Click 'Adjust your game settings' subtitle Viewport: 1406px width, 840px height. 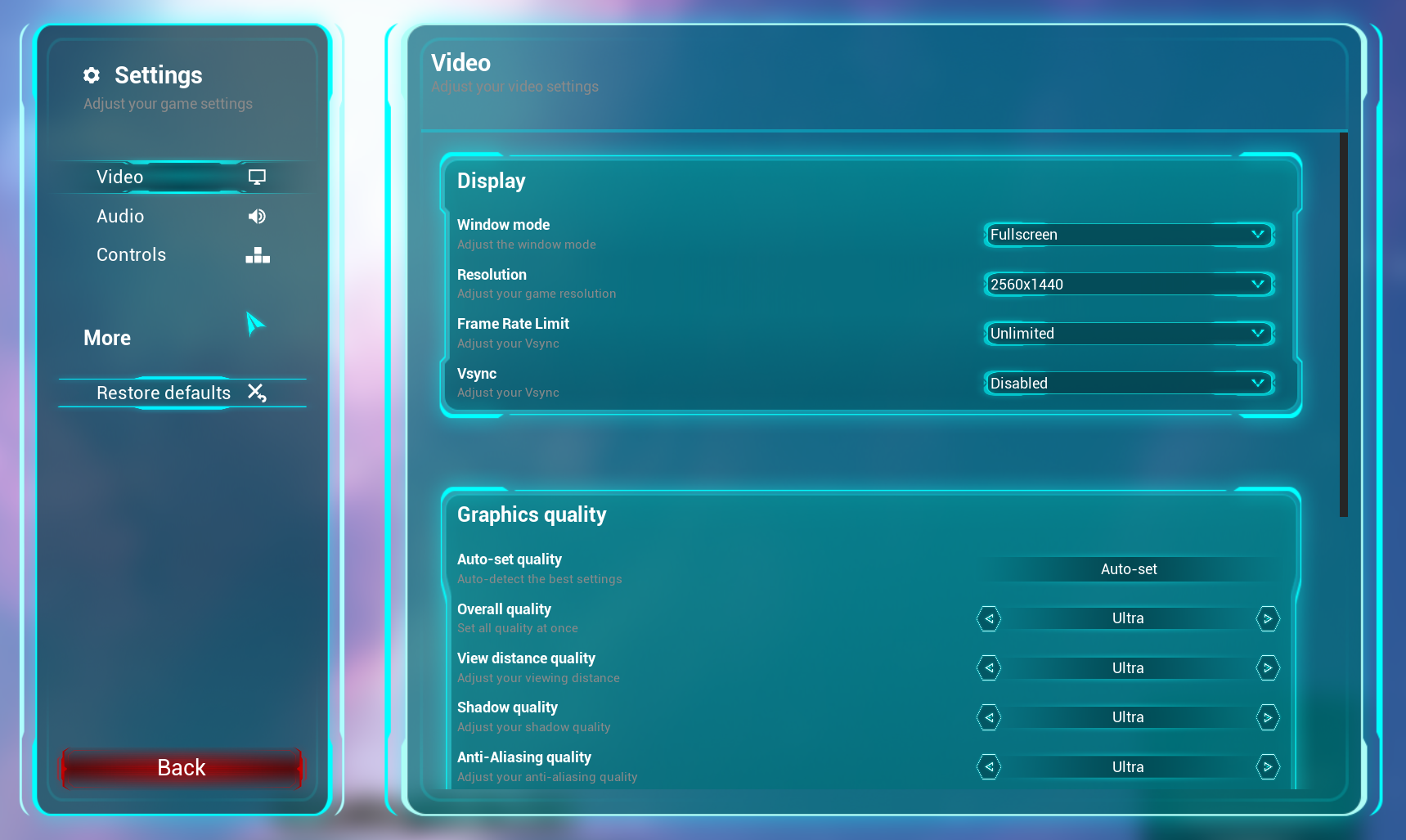point(168,104)
